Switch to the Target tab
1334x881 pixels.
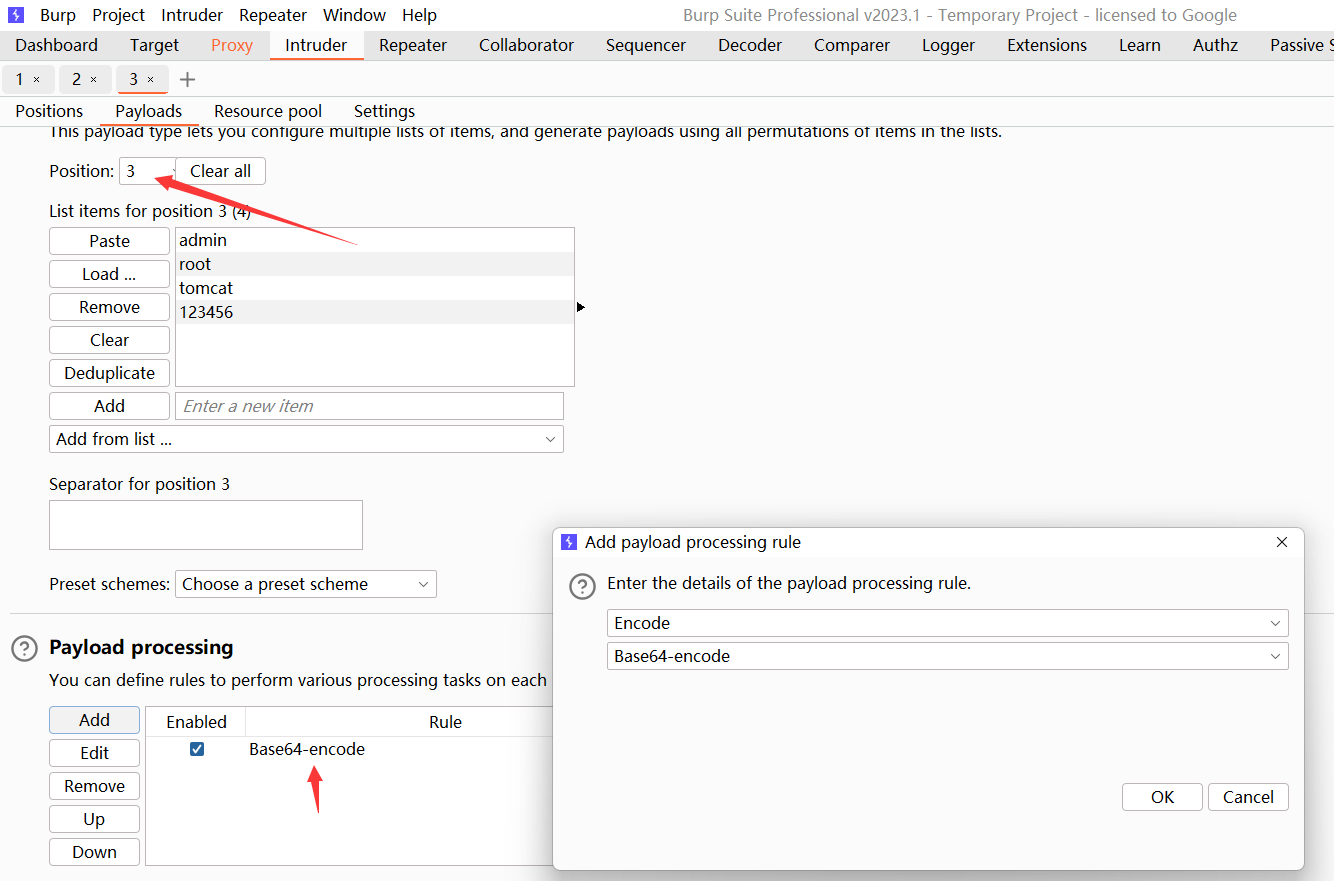coord(154,45)
